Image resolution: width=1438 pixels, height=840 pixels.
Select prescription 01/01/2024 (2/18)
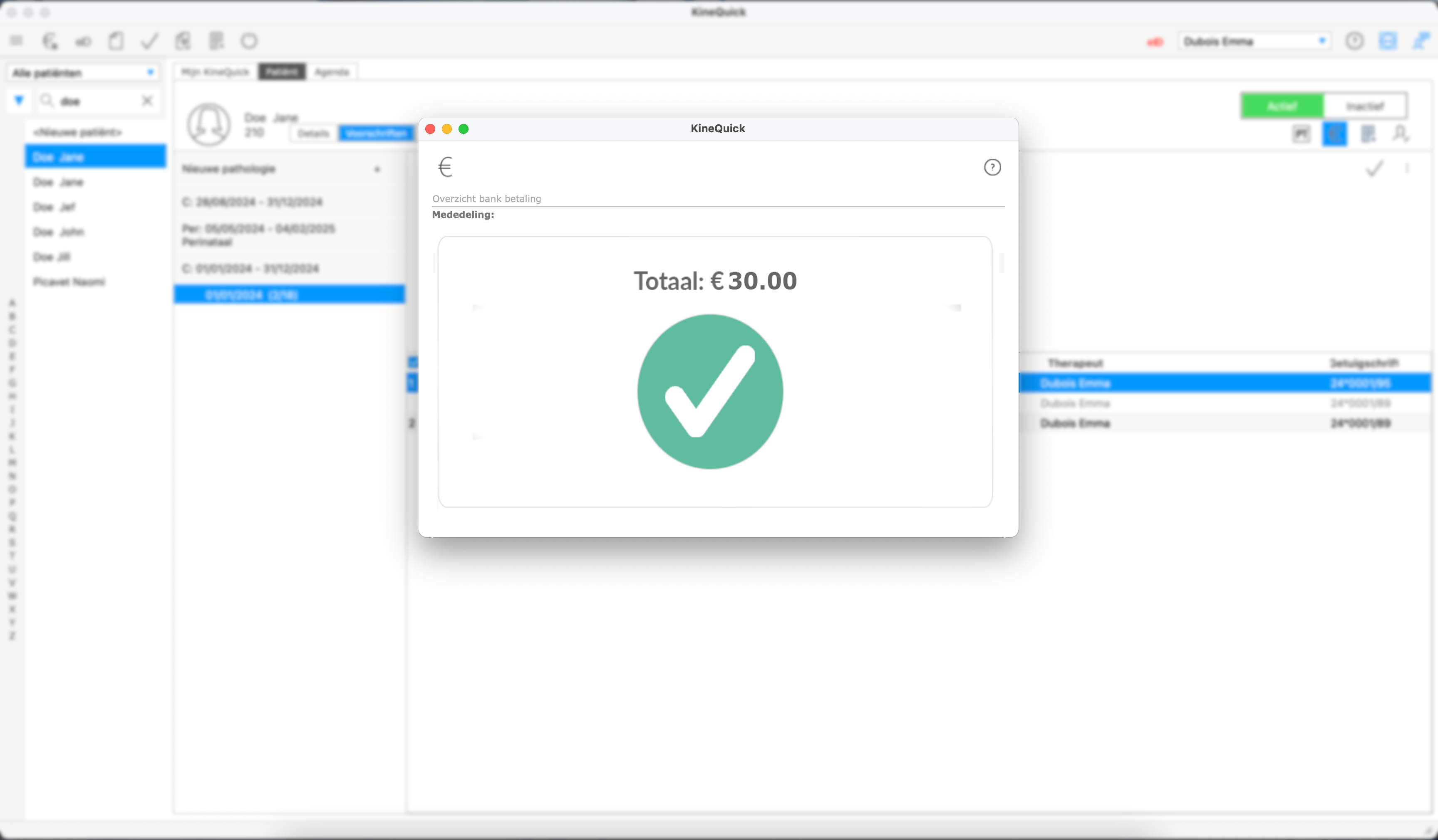[x=290, y=295]
